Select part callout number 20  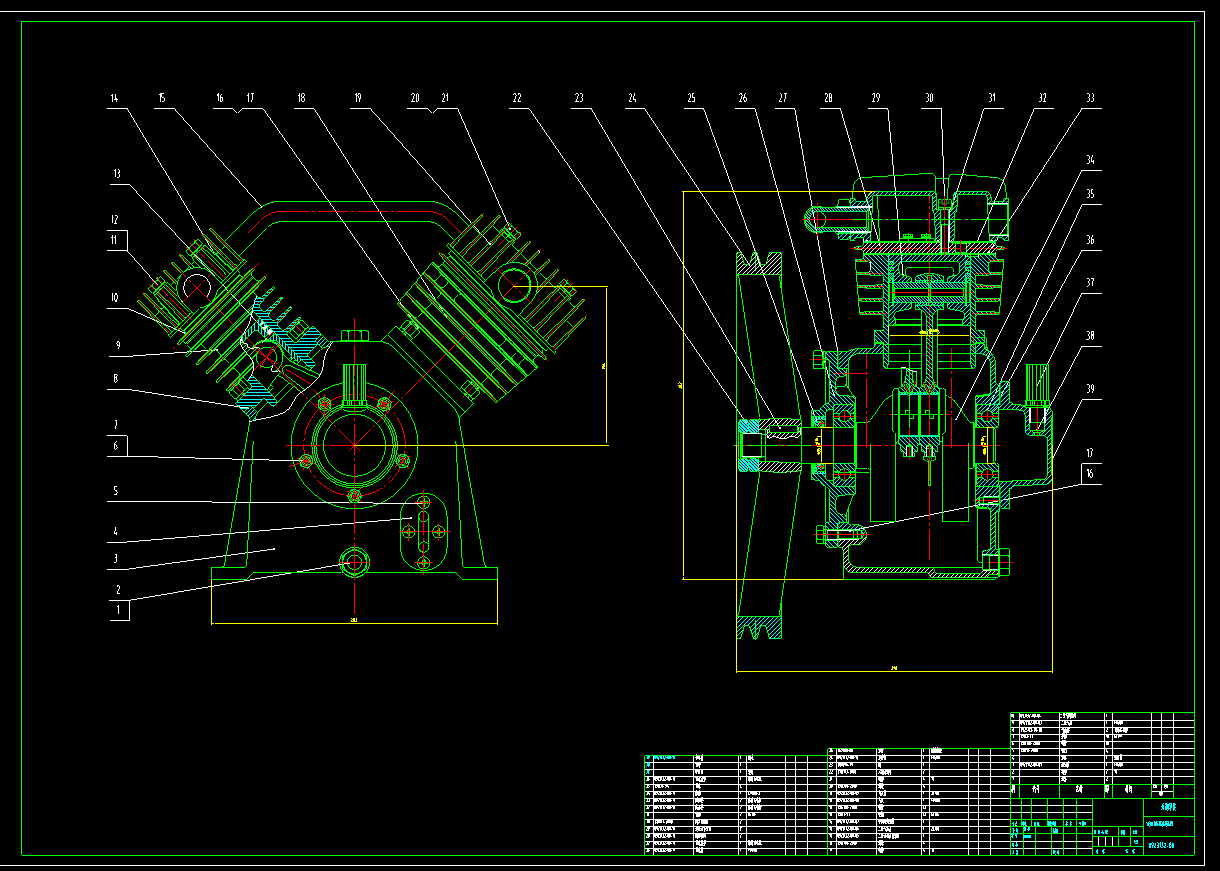coord(415,98)
